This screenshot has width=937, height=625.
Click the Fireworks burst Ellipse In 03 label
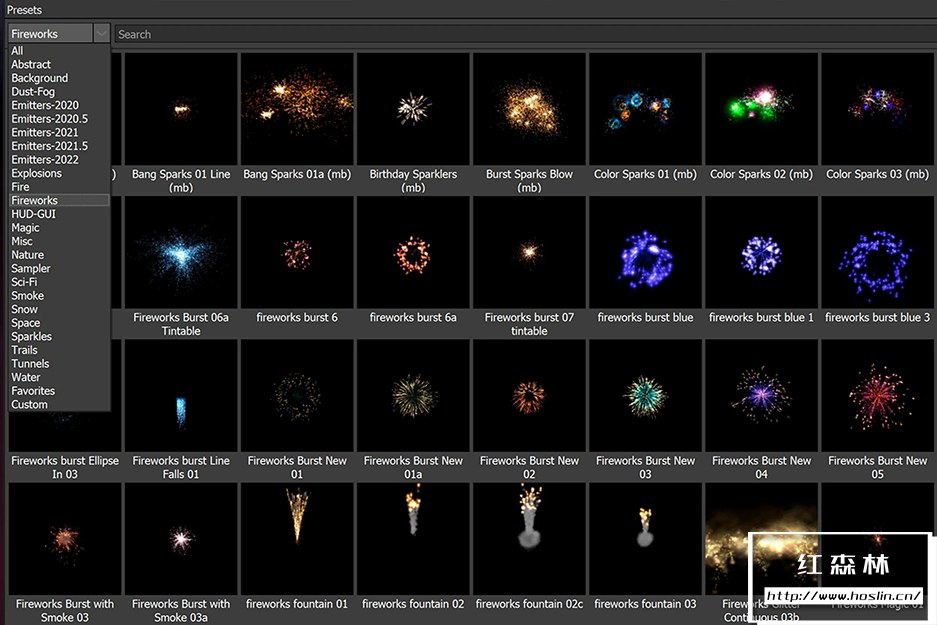click(x=65, y=467)
